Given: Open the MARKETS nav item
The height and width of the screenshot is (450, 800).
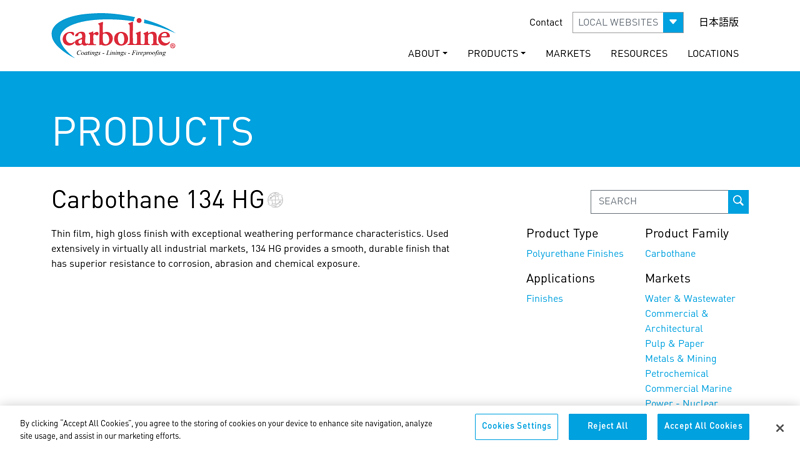Looking at the screenshot, I should coord(568,54).
